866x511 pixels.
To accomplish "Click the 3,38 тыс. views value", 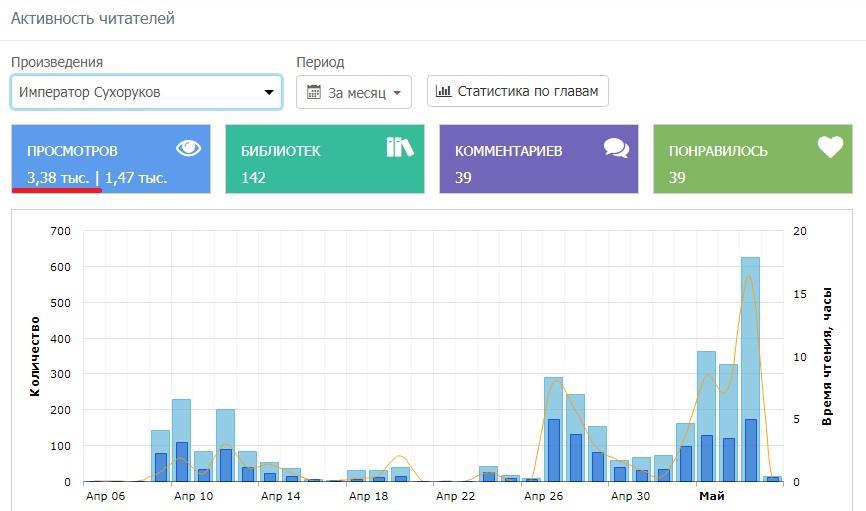I will [58, 178].
